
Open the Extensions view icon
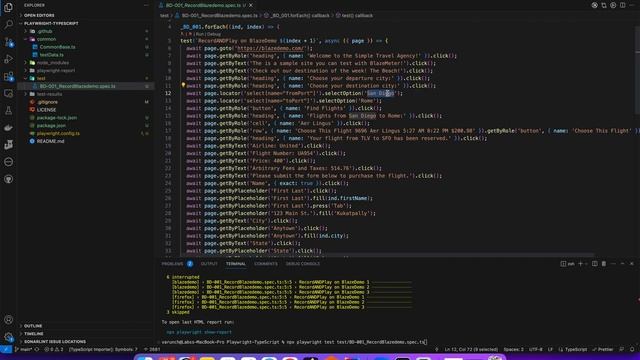click(8, 76)
